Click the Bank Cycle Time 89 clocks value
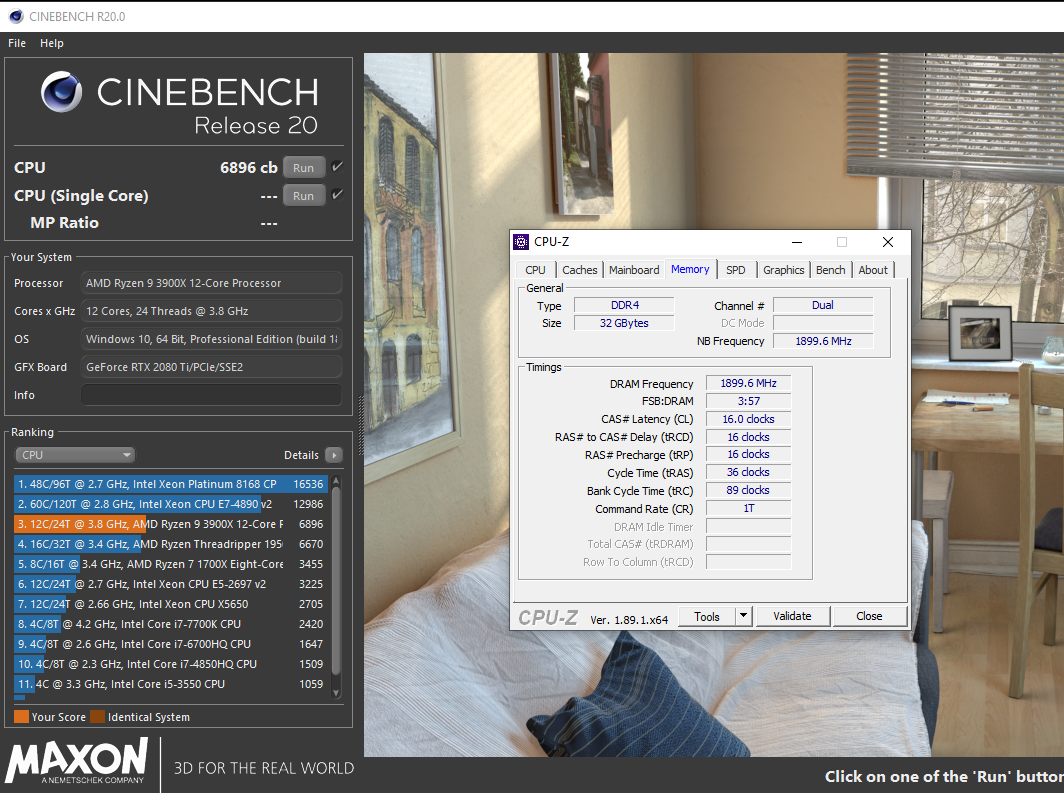1064x793 pixels. (748, 490)
